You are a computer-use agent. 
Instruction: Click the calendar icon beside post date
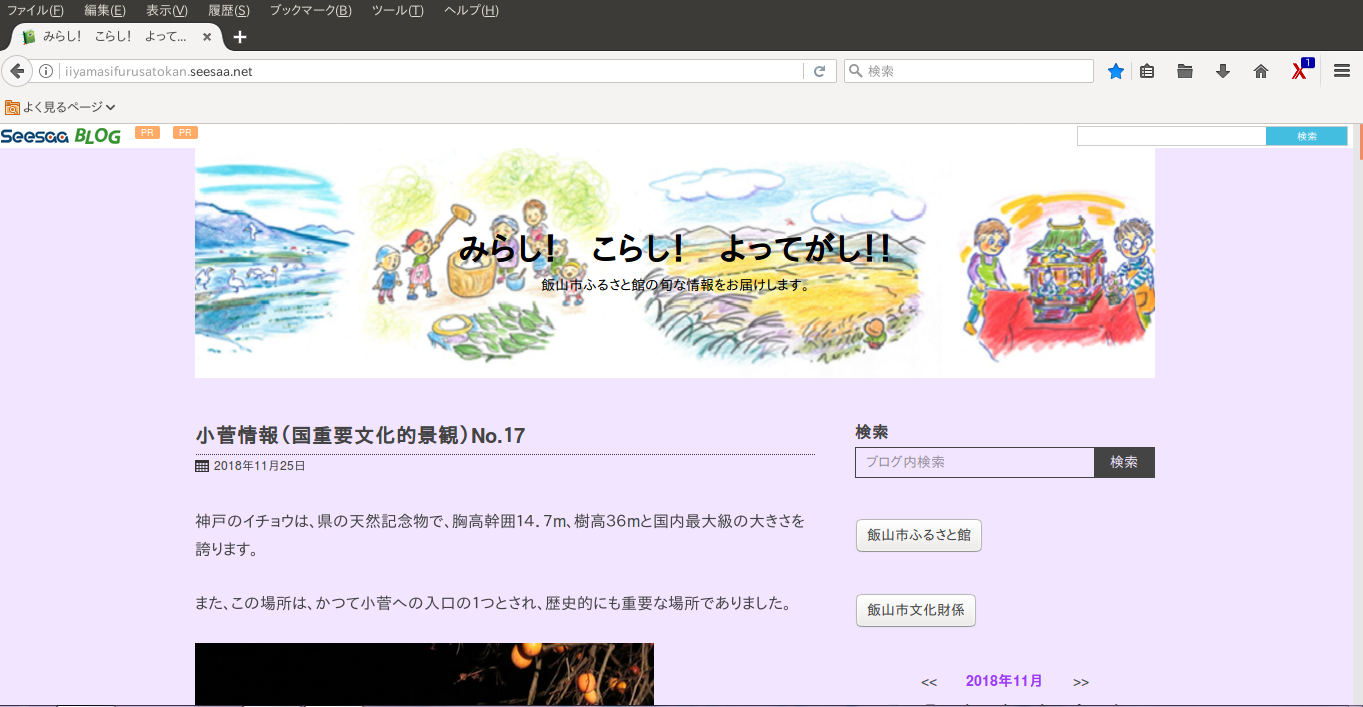click(202, 466)
